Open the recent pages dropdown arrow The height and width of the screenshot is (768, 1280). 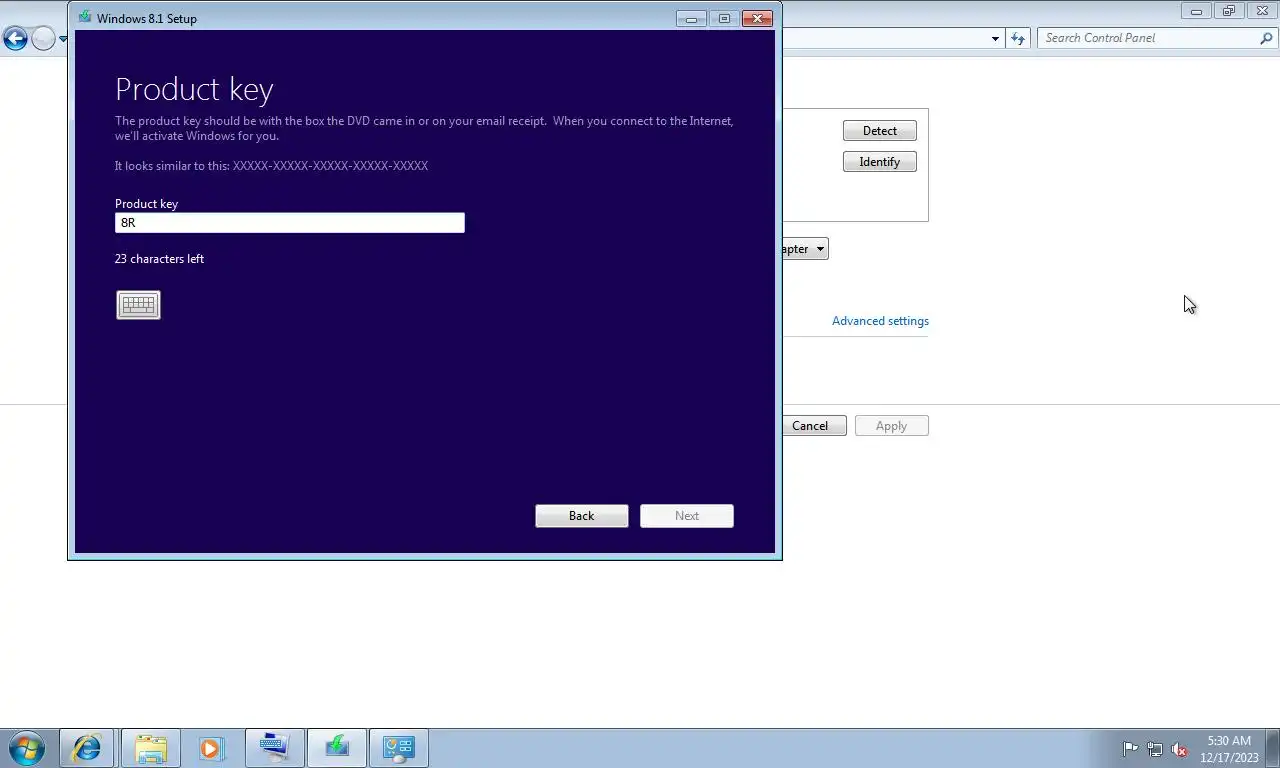[63, 39]
